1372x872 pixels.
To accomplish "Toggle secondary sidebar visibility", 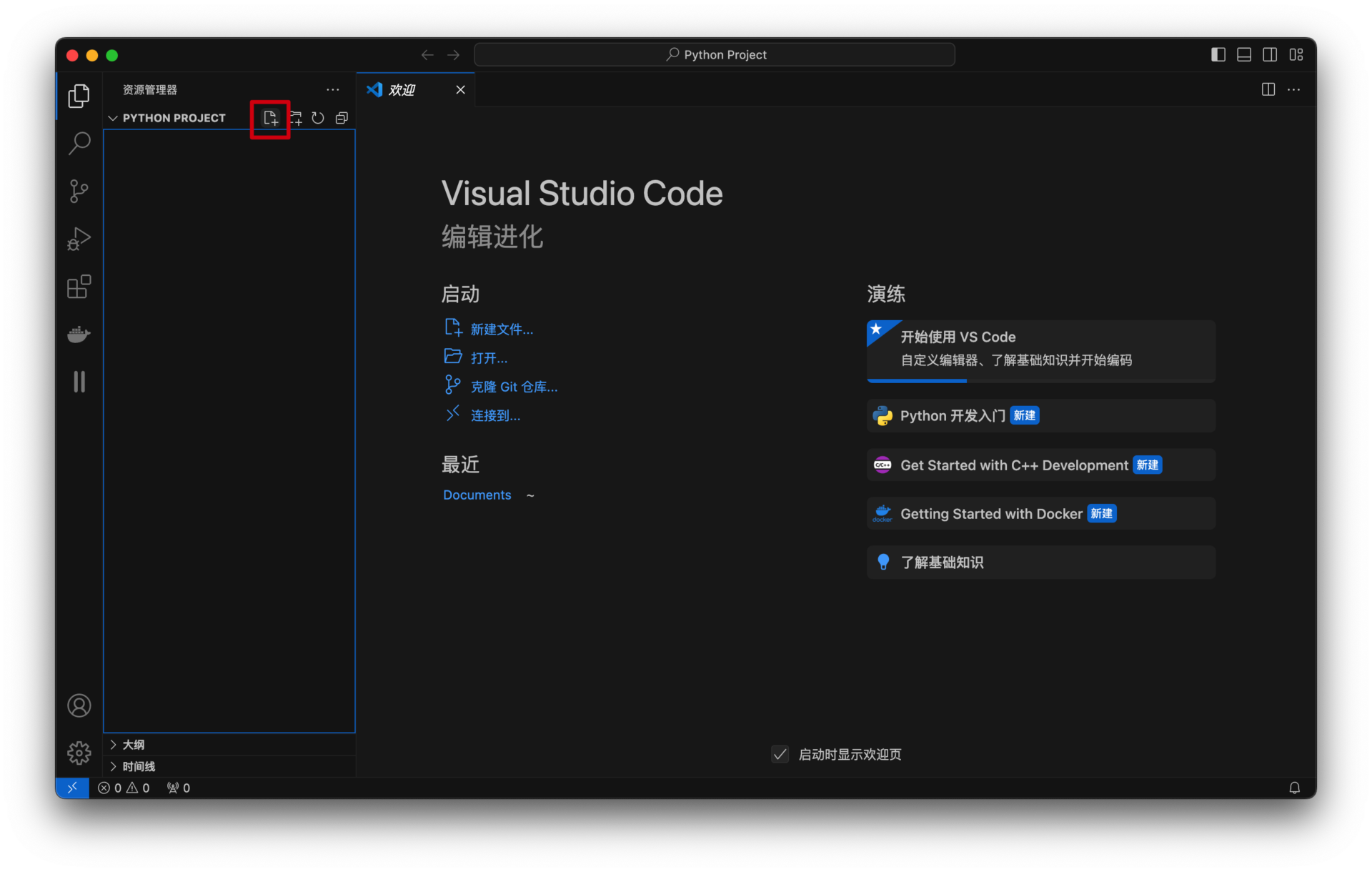I will tap(1270, 55).
